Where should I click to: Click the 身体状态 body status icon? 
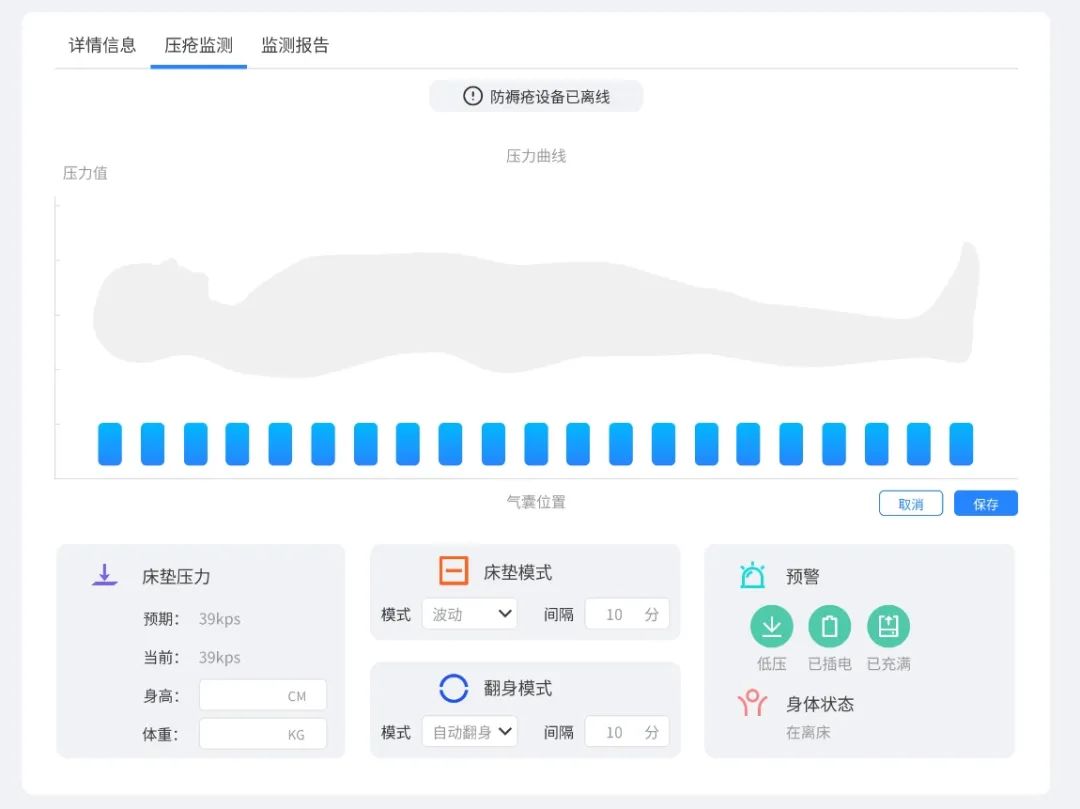[752, 704]
